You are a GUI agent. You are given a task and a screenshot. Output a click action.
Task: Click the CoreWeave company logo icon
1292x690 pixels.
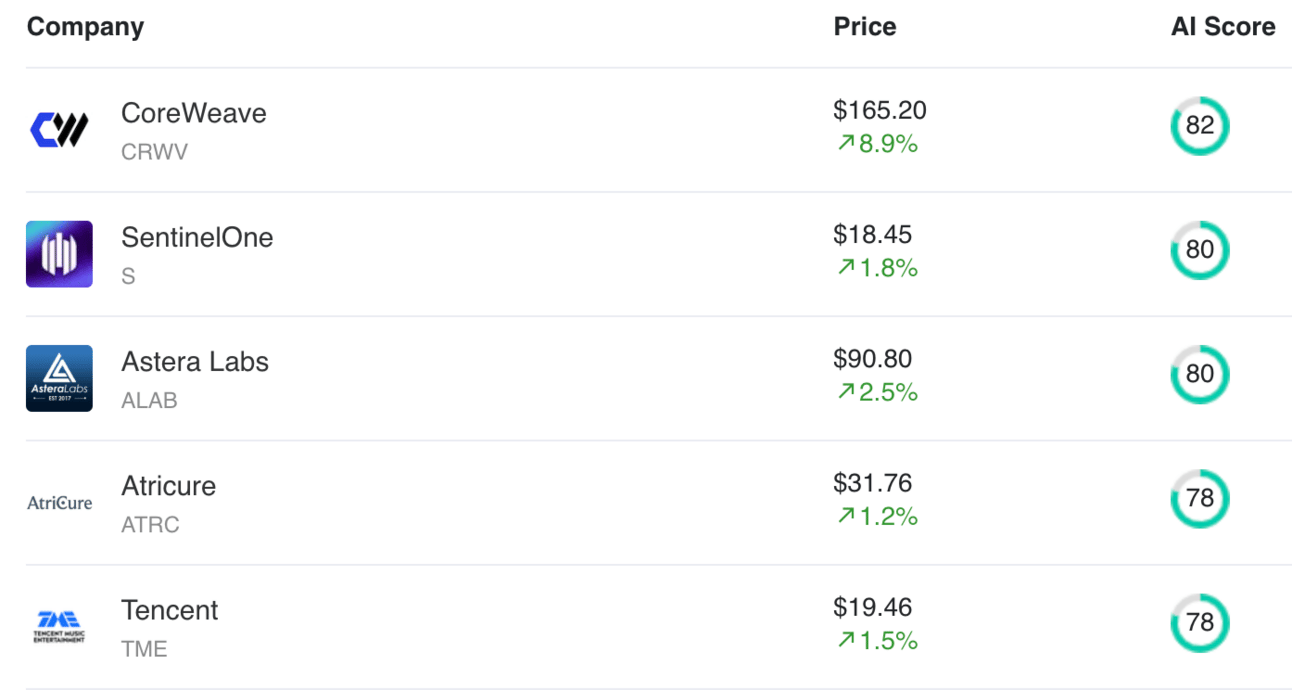pyautogui.click(x=59, y=130)
